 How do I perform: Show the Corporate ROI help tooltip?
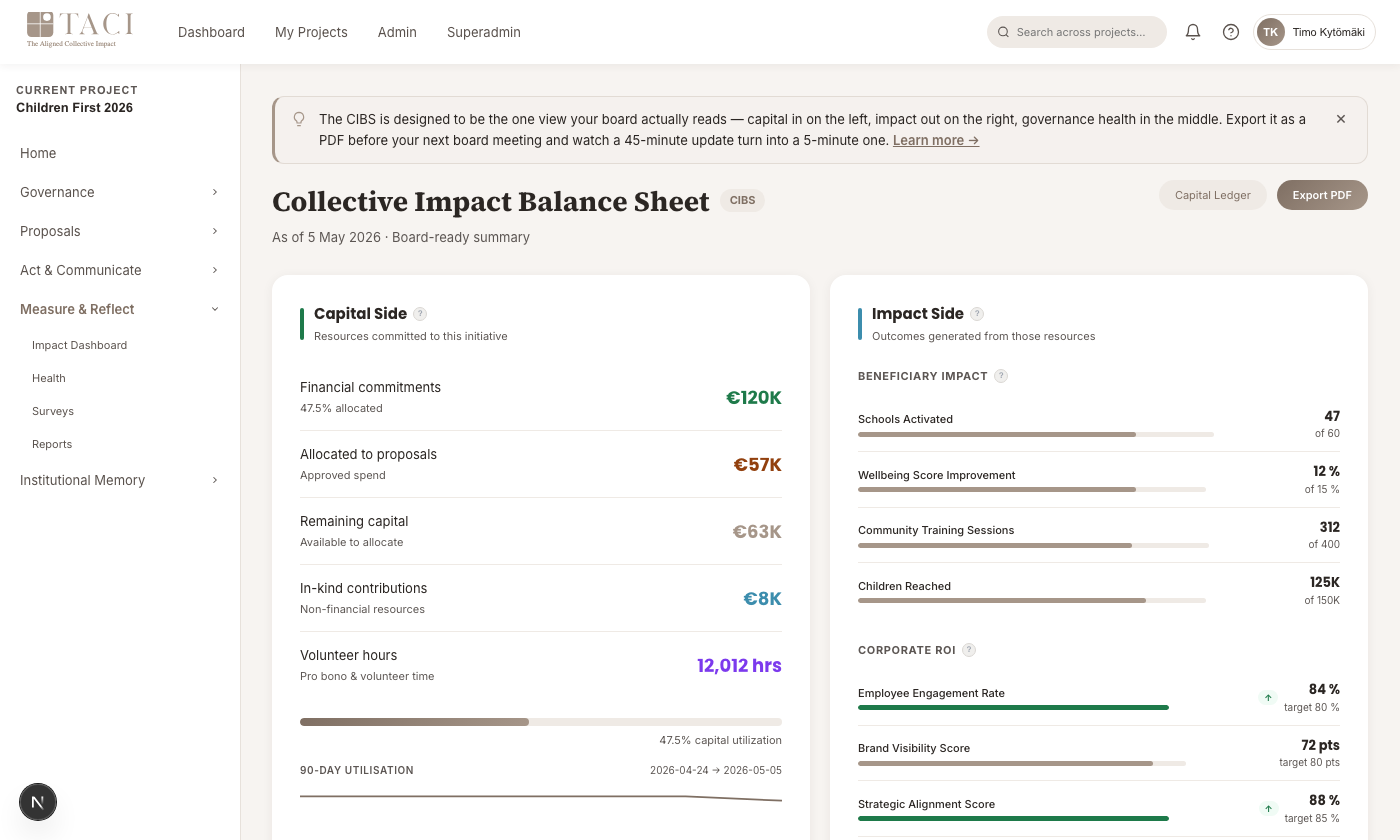[969, 650]
